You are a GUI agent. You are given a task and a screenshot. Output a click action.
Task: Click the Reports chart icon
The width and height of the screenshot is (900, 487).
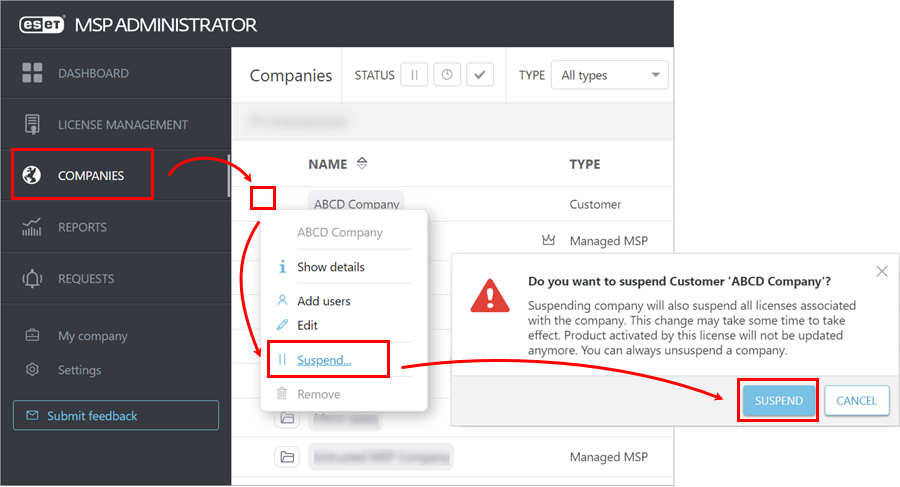[x=32, y=227]
